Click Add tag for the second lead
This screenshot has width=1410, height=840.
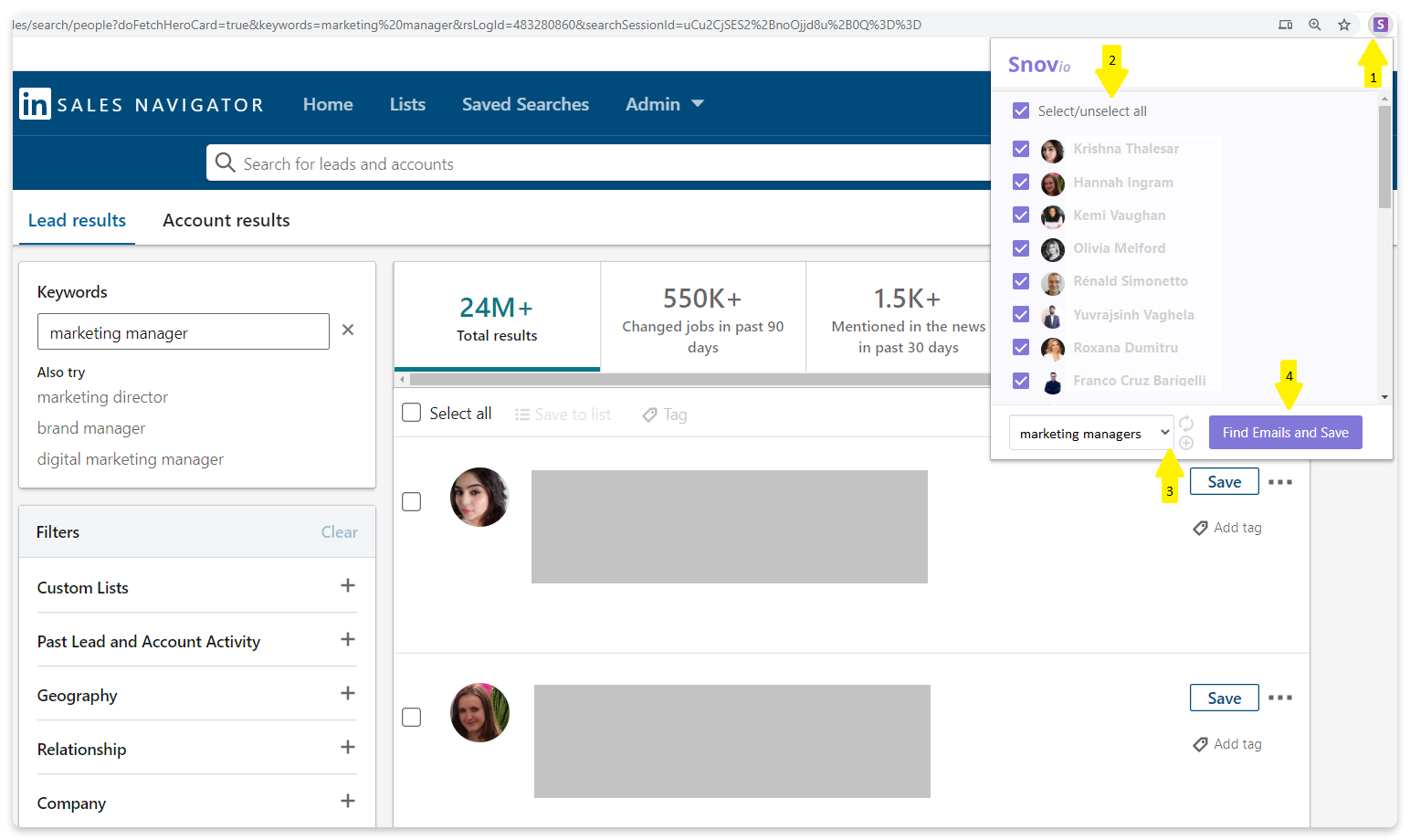pyautogui.click(x=1227, y=744)
